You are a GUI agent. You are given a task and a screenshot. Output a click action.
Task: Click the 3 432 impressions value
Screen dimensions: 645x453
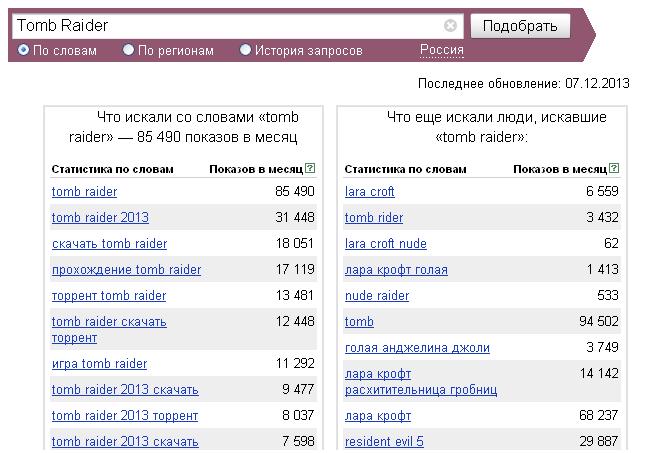(x=602, y=217)
